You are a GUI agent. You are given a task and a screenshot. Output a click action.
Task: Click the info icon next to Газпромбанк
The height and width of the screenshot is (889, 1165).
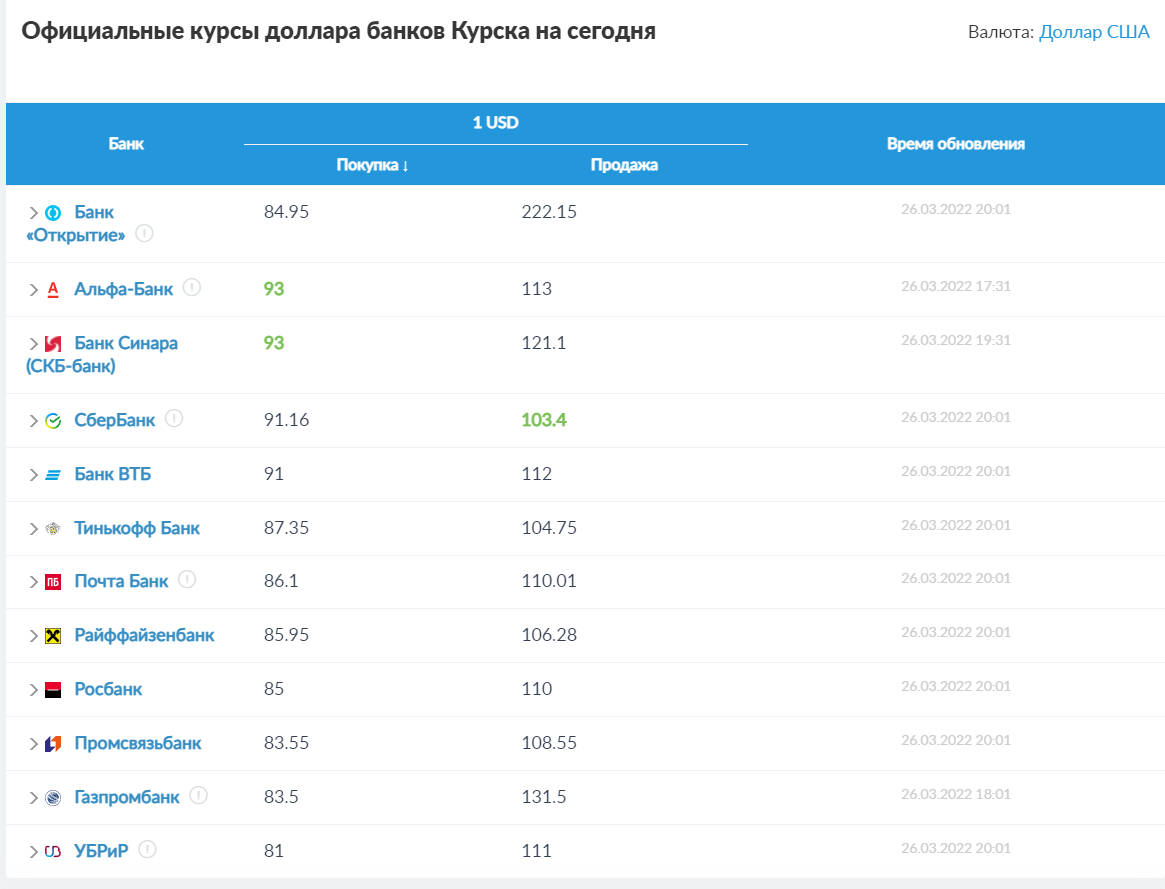[x=198, y=796]
